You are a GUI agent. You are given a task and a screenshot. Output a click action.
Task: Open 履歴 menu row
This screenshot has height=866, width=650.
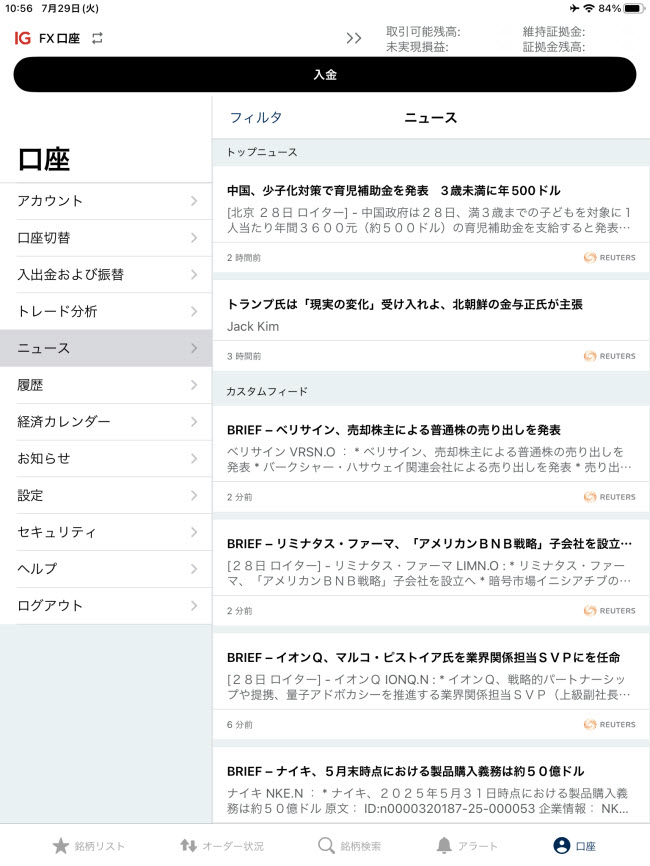click(106, 385)
